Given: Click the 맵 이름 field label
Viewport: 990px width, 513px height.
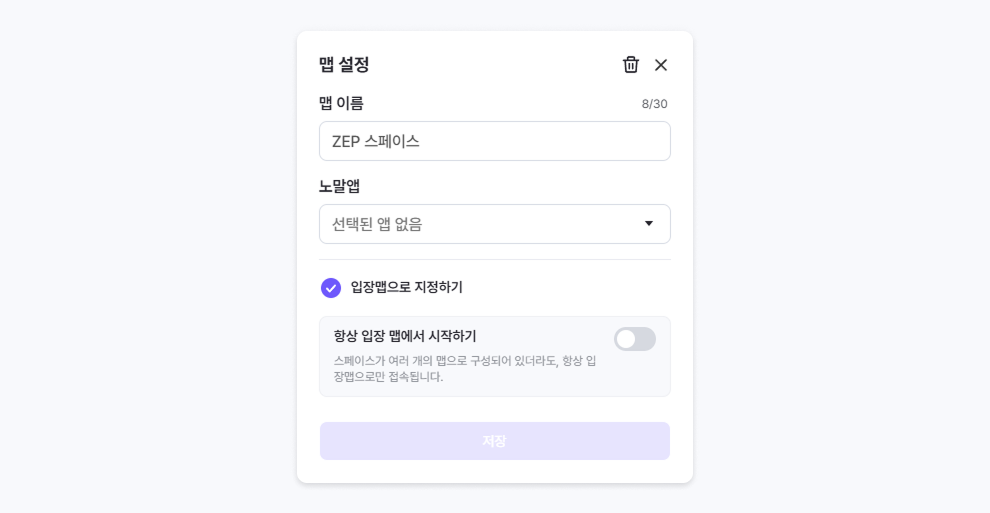Looking at the screenshot, I should click(x=341, y=103).
